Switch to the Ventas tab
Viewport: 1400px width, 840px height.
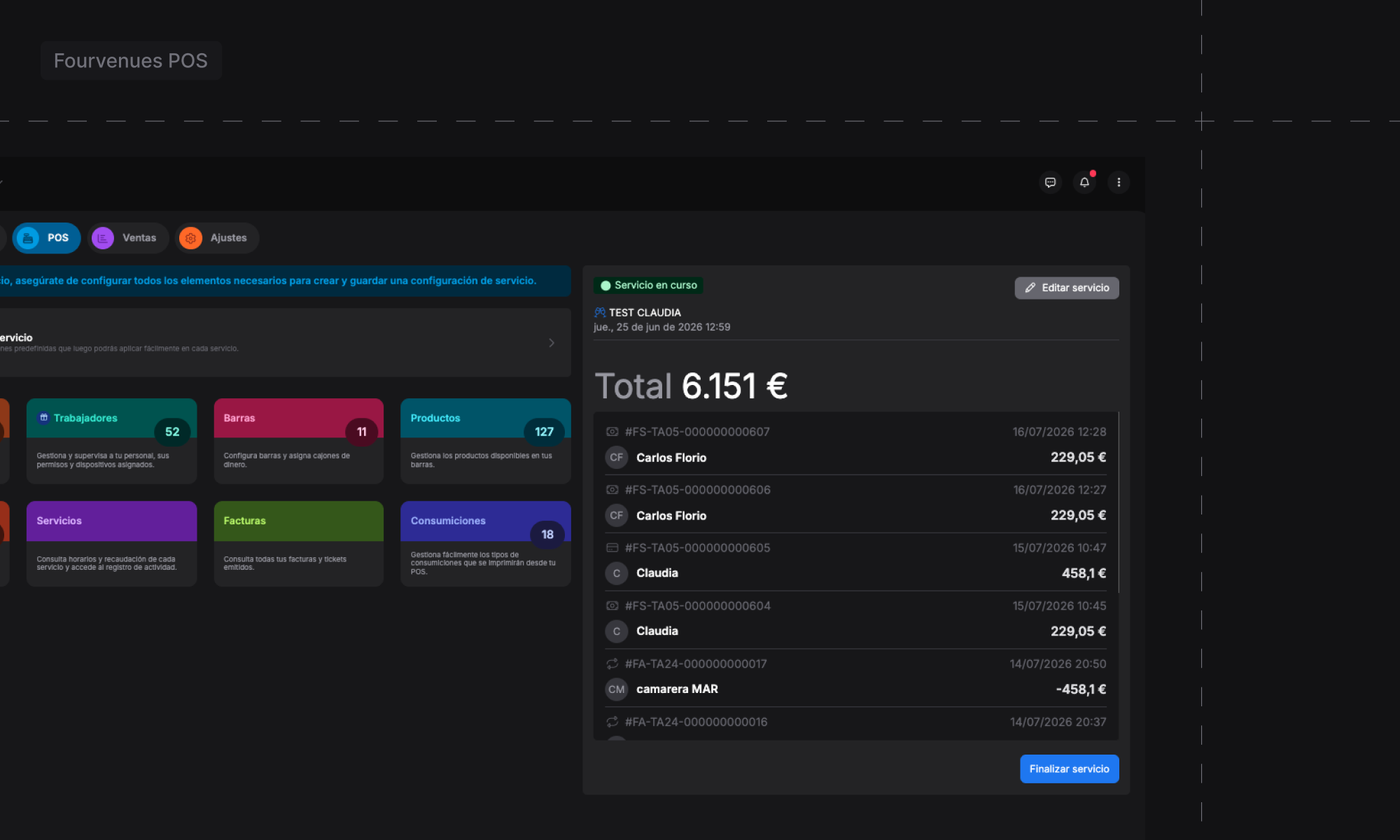(128, 238)
